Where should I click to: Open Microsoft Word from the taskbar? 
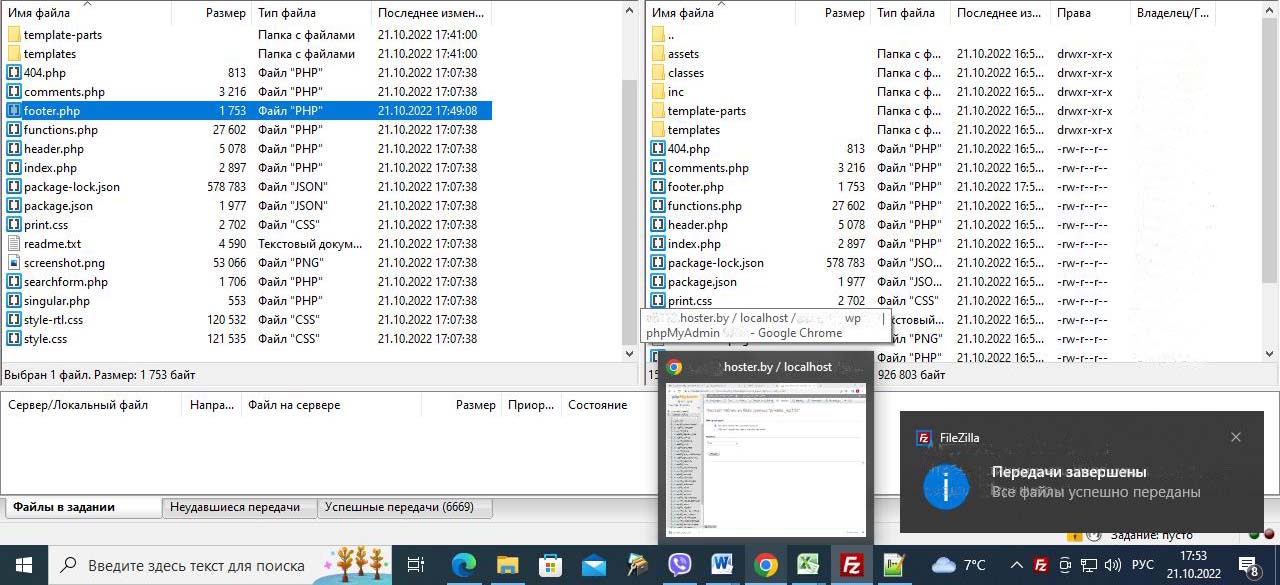click(722, 565)
